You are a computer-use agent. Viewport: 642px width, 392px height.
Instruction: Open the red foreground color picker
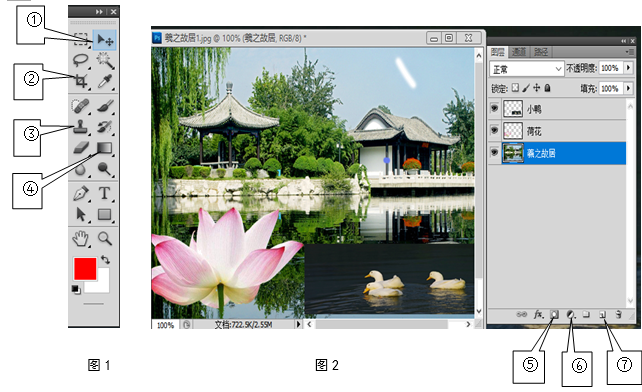click(85, 269)
